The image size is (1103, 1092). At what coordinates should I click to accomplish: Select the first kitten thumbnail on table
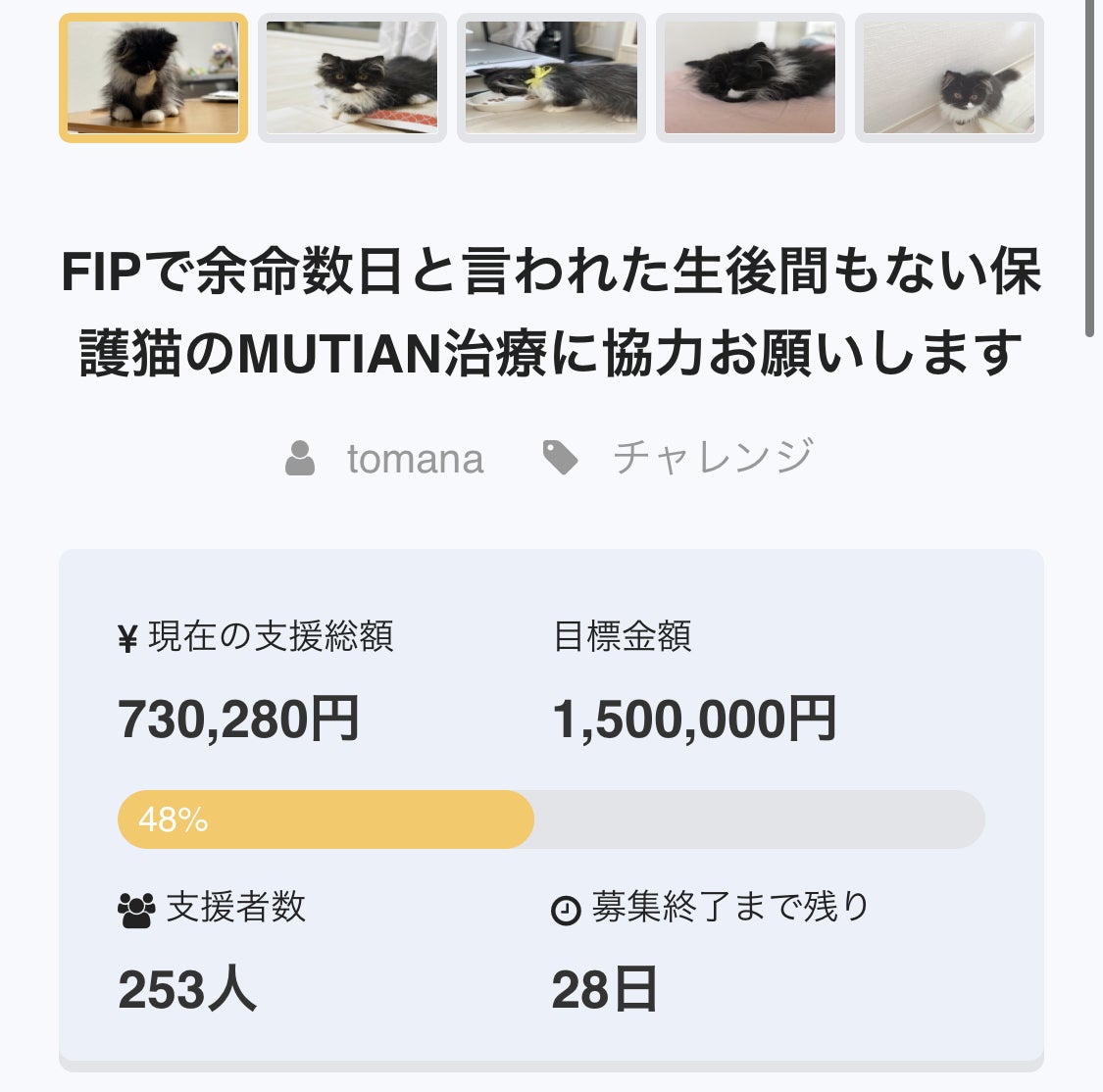153,77
